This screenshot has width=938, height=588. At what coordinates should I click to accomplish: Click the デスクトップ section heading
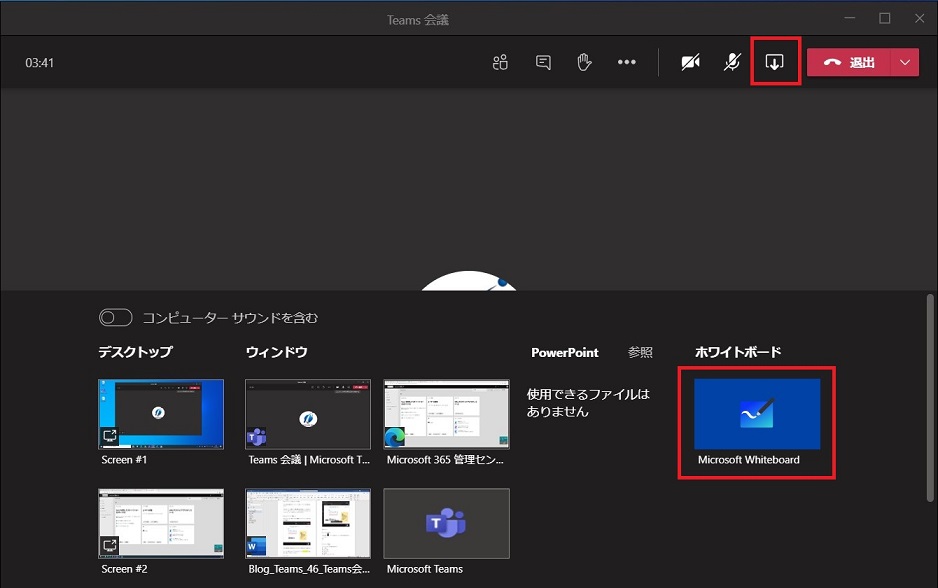tap(135, 352)
